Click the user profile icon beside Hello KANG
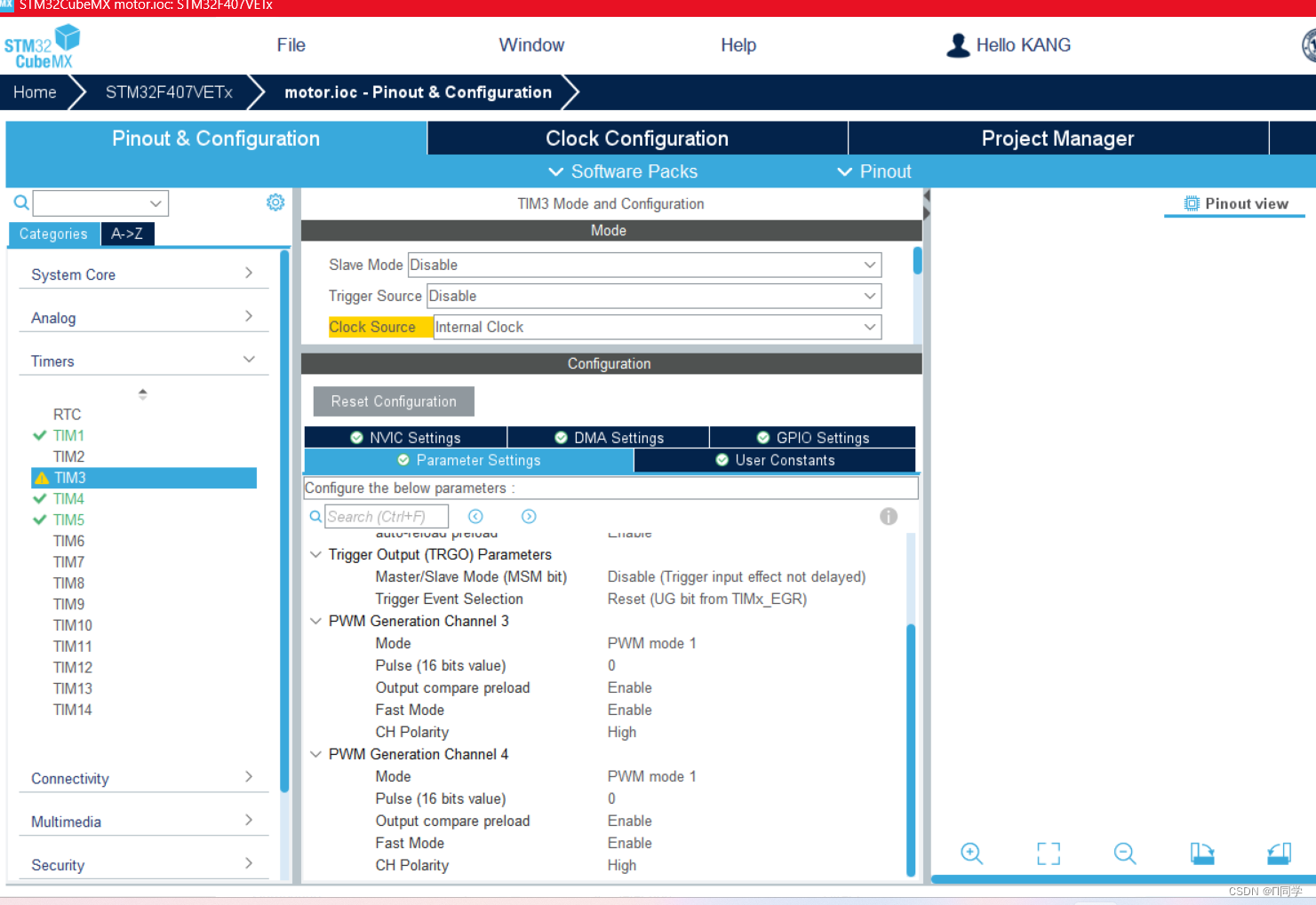This screenshot has width=1316, height=905. pyautogui.click(x=958, y=45)
